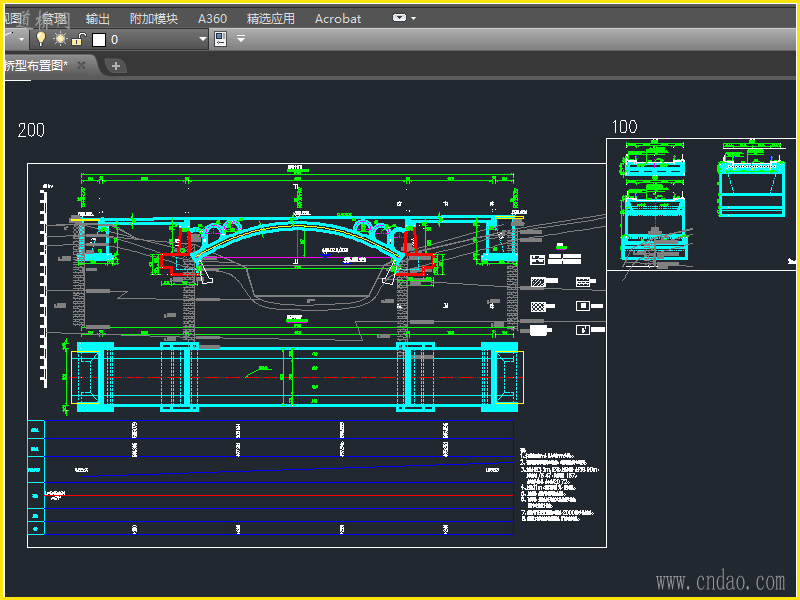Open the Acrobat ribbon tab
The image size is (800, 600).
pyautogui.click(x=338, y=18)
